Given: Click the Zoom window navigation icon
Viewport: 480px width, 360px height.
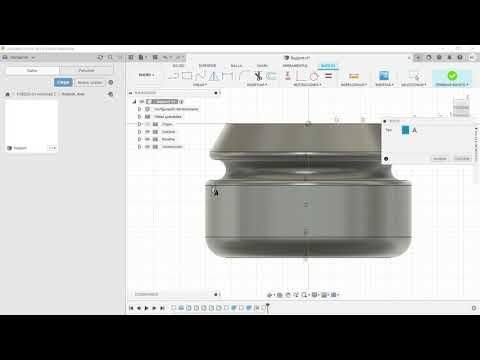Looking at the screenshot, I should click(304, 295).
